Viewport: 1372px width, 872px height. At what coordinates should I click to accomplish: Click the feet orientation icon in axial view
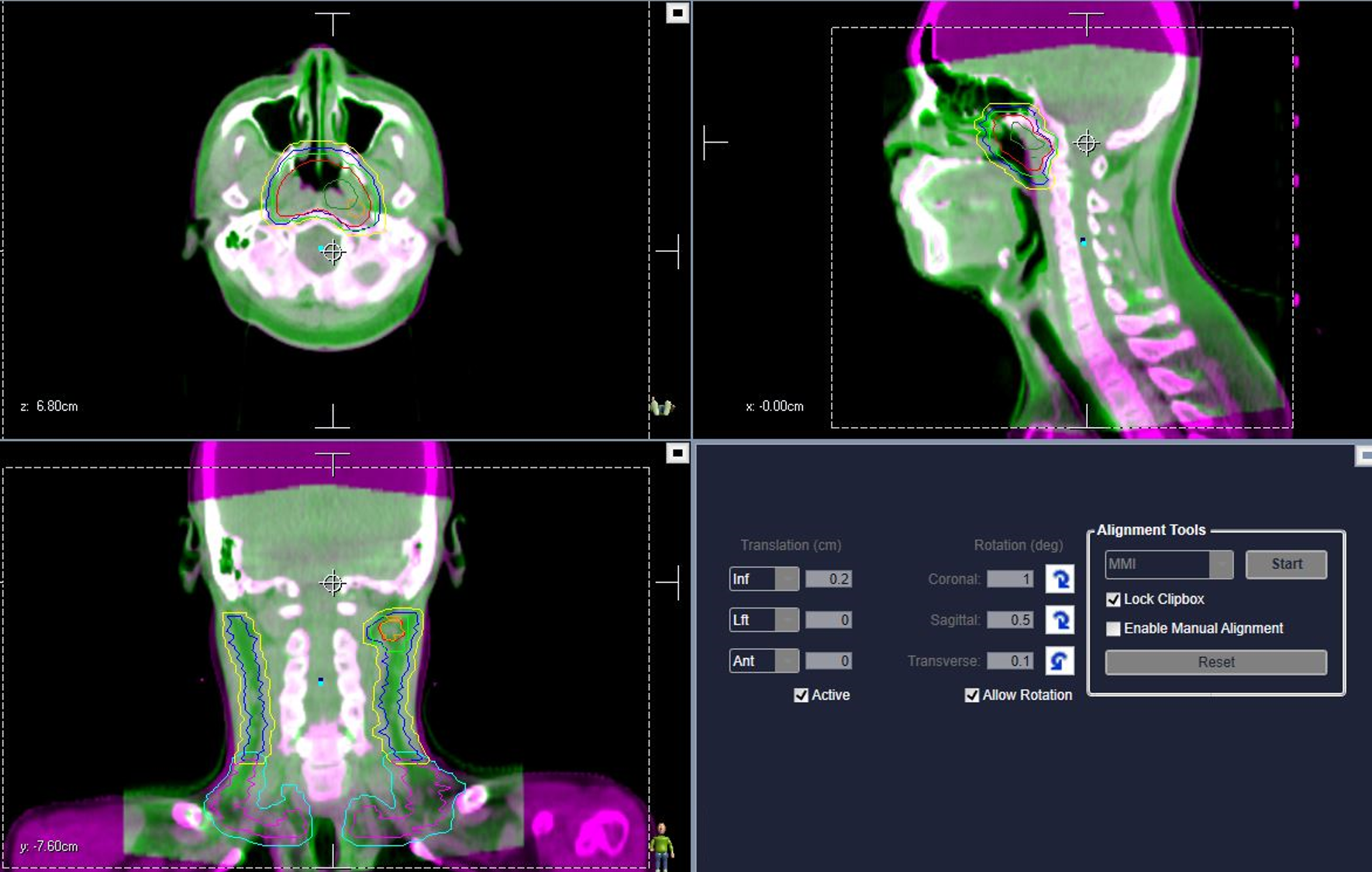[661, 406]
